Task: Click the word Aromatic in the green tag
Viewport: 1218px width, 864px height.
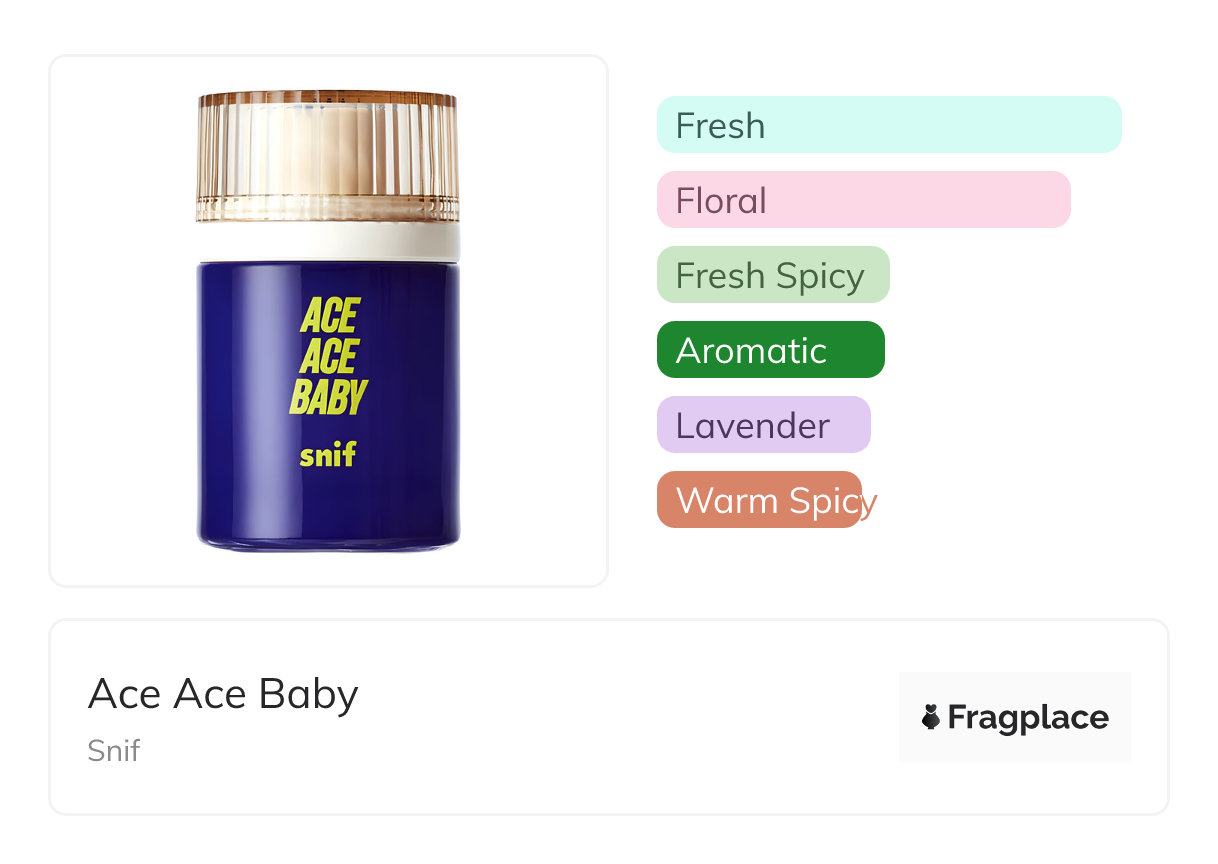Action: click(x=751, y=351)
